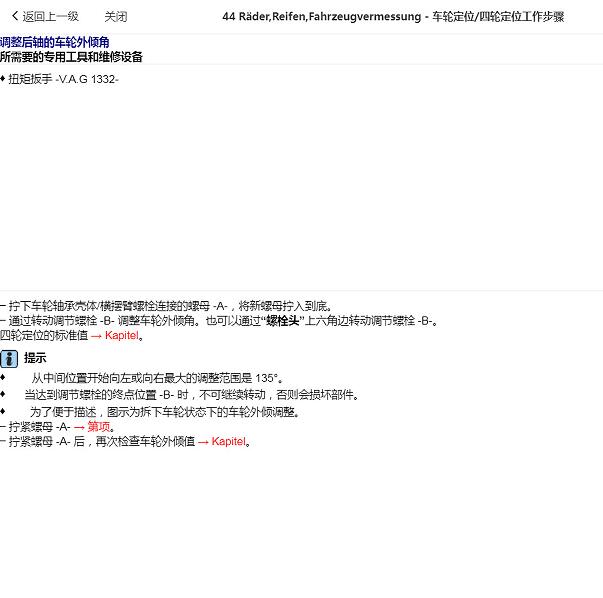The height and width of the screenshot is (598, 603).
Task: Click the 关闭 close button
Action: (116, 17)
